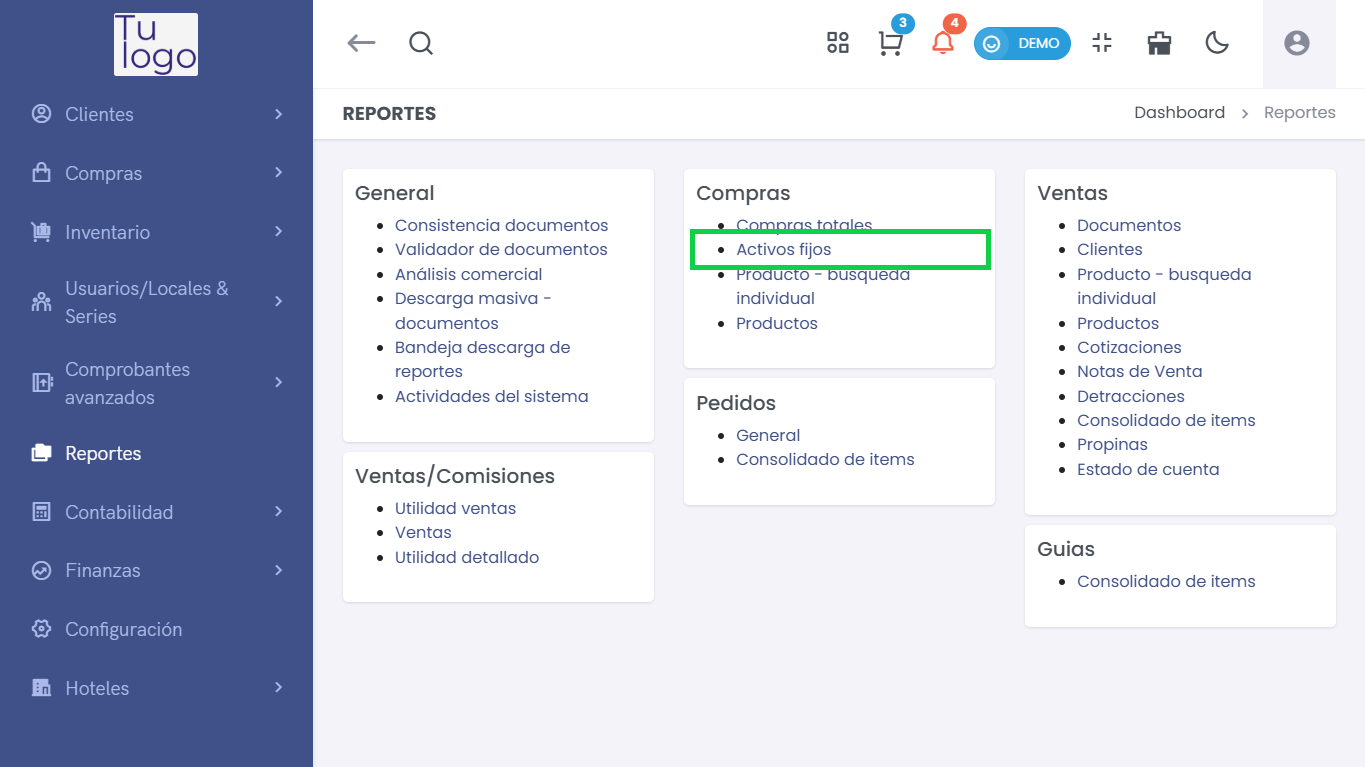Click the red notification count badge

point(955,23)
